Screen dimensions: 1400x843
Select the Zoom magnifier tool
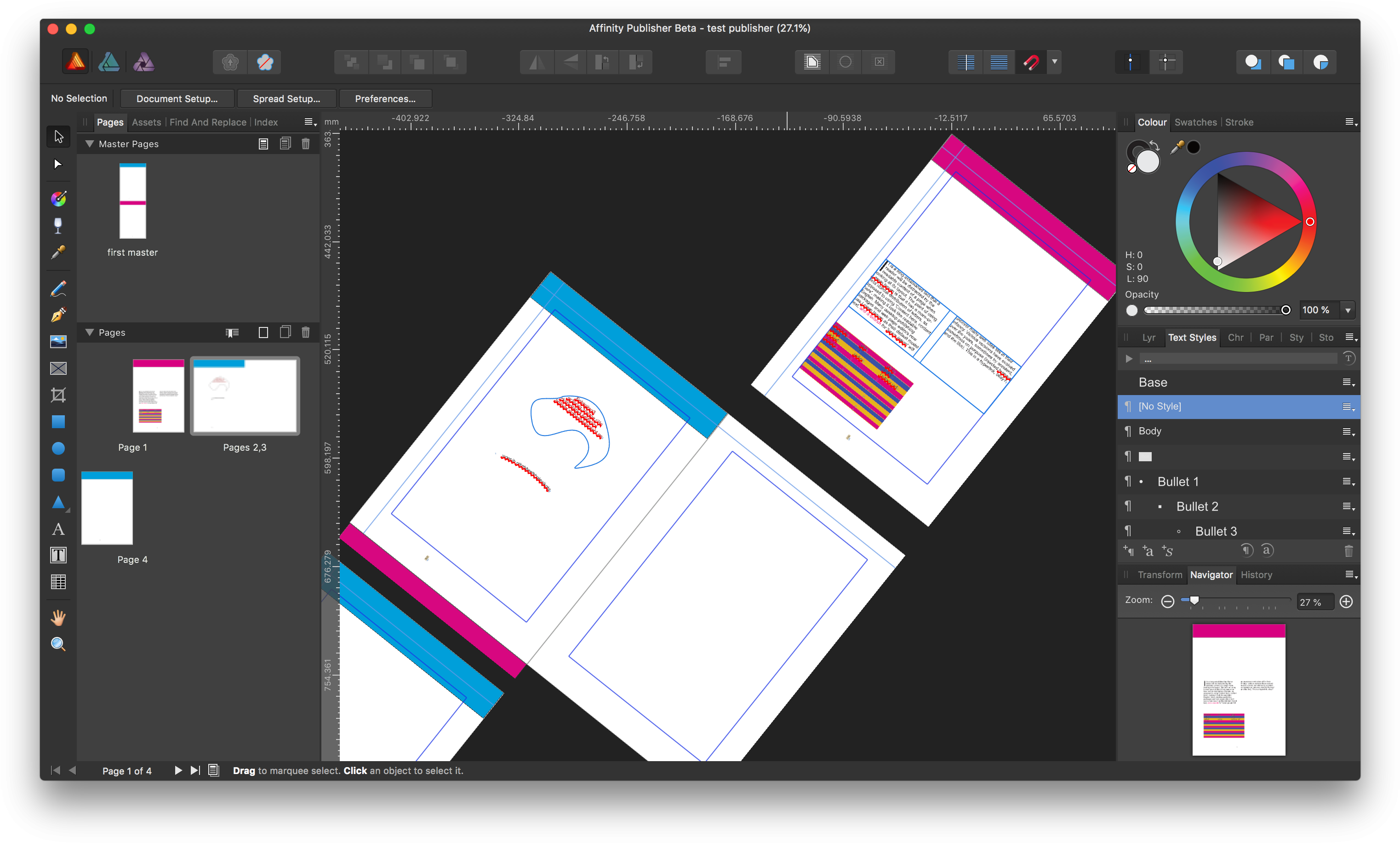coord(58,643)
